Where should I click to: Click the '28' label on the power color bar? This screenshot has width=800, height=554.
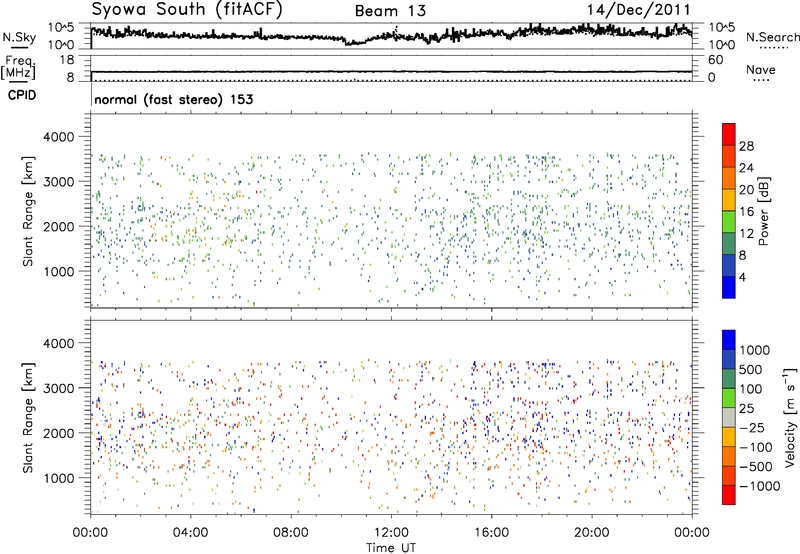tap(746, 146)
